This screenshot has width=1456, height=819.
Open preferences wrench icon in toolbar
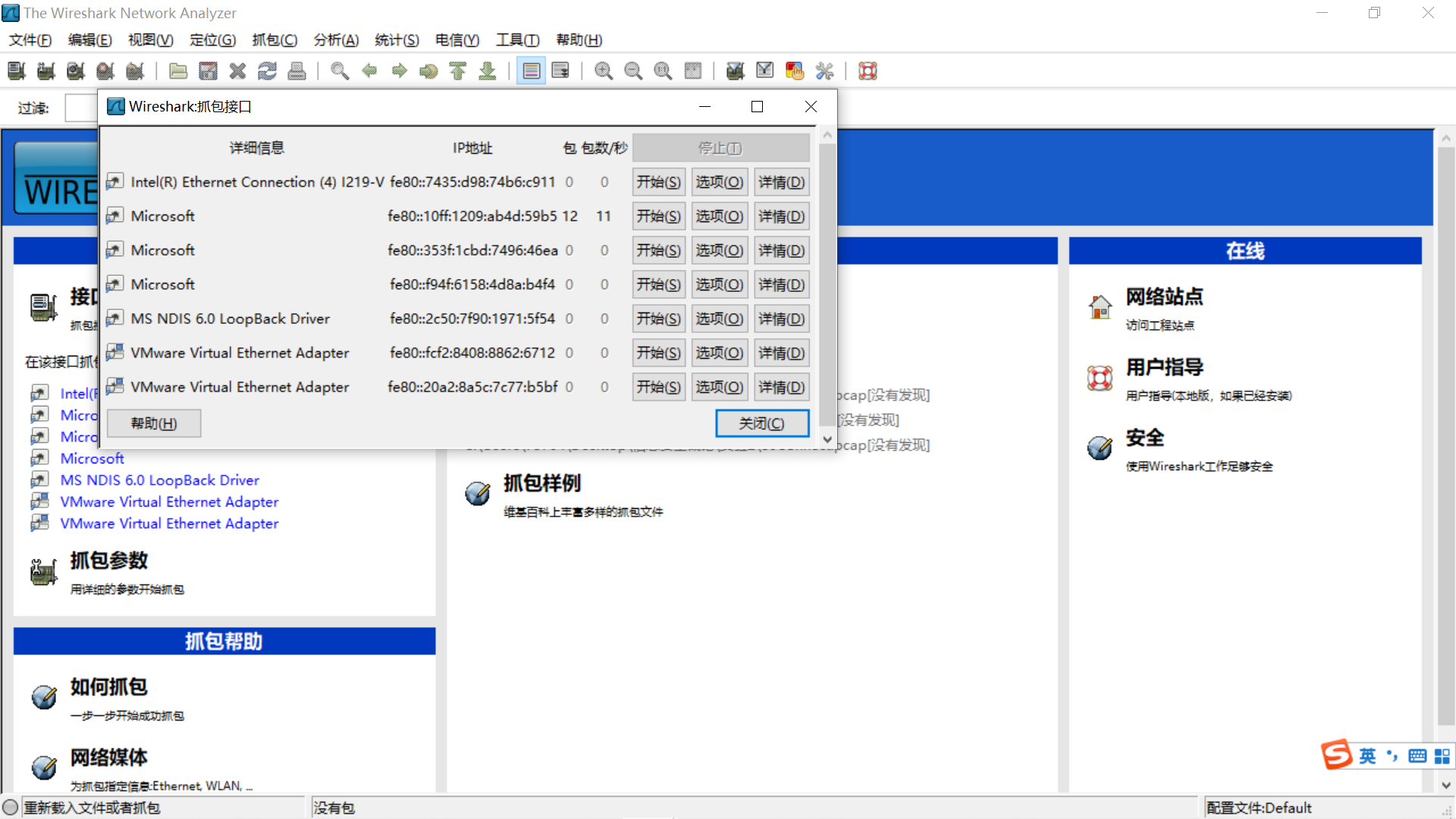(824, 71)
